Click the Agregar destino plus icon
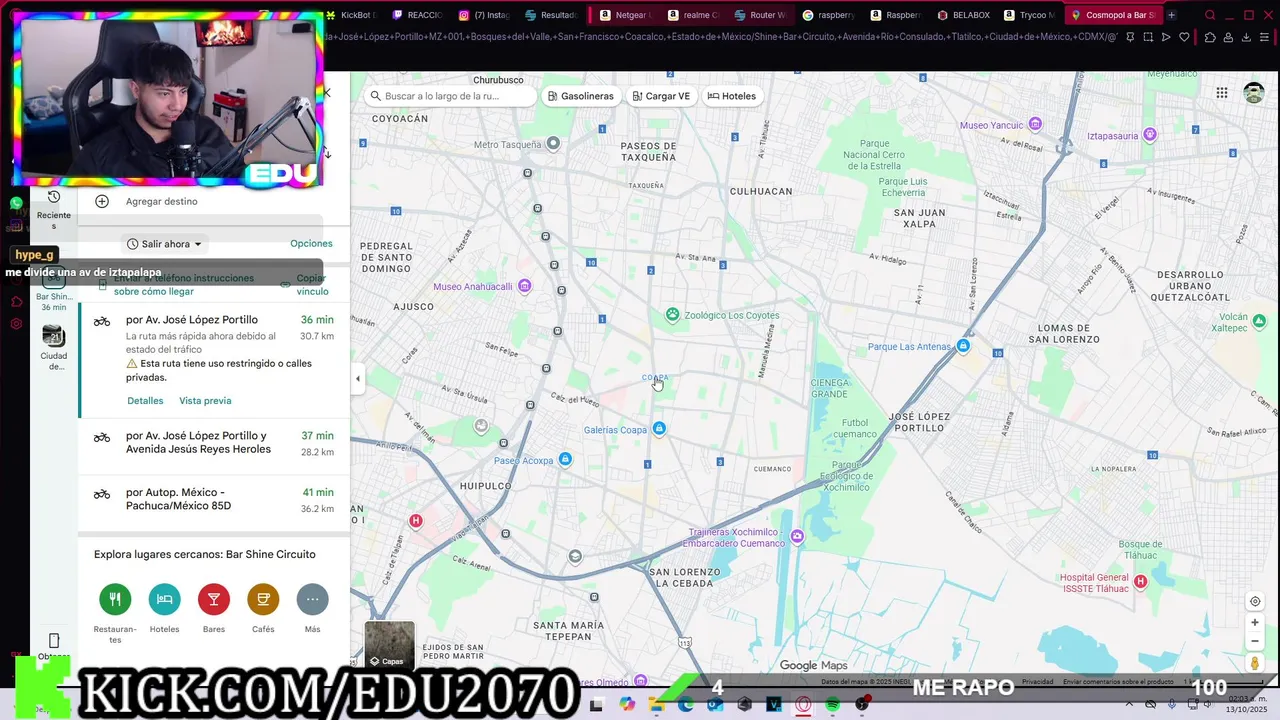The image size is (1280, 720). point(102,201)
